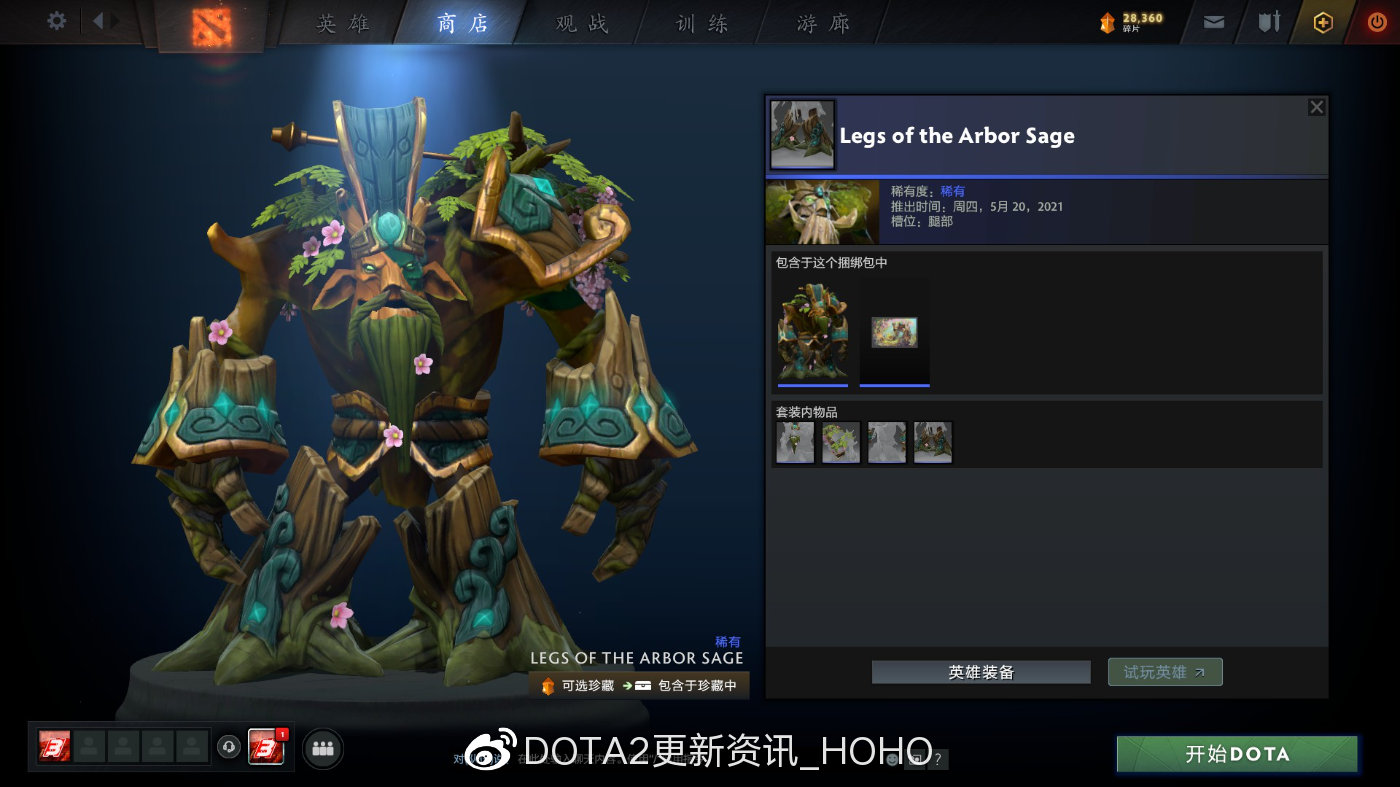This screenshot has width=1400, height=787.
Task: Switch to the 英雄 heroes tab
Action: coord(342,23)
